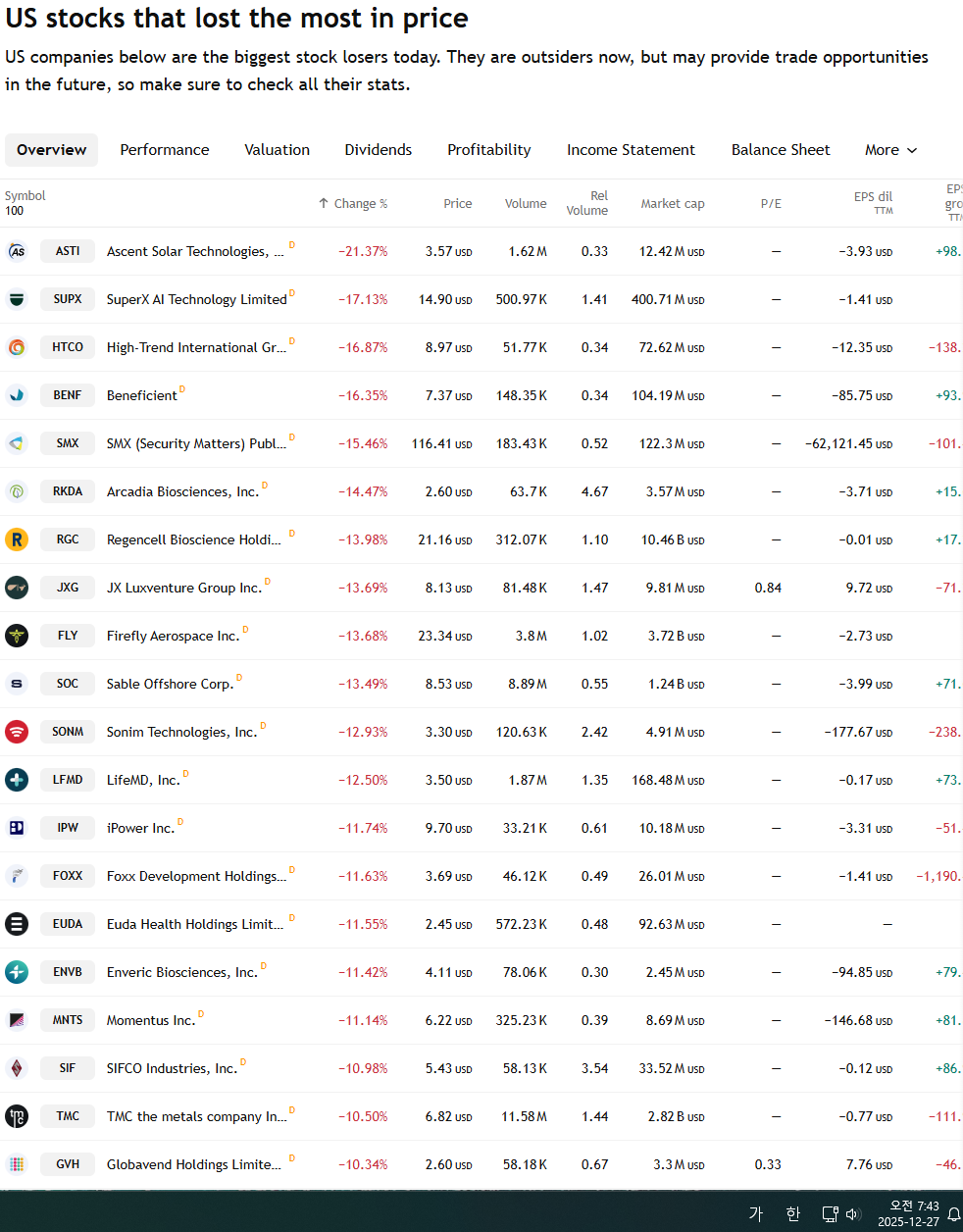Click the Globavend Holdings logo icon
The width and height of the screenshot is (963, 1232).
[x=17, y=1164]
